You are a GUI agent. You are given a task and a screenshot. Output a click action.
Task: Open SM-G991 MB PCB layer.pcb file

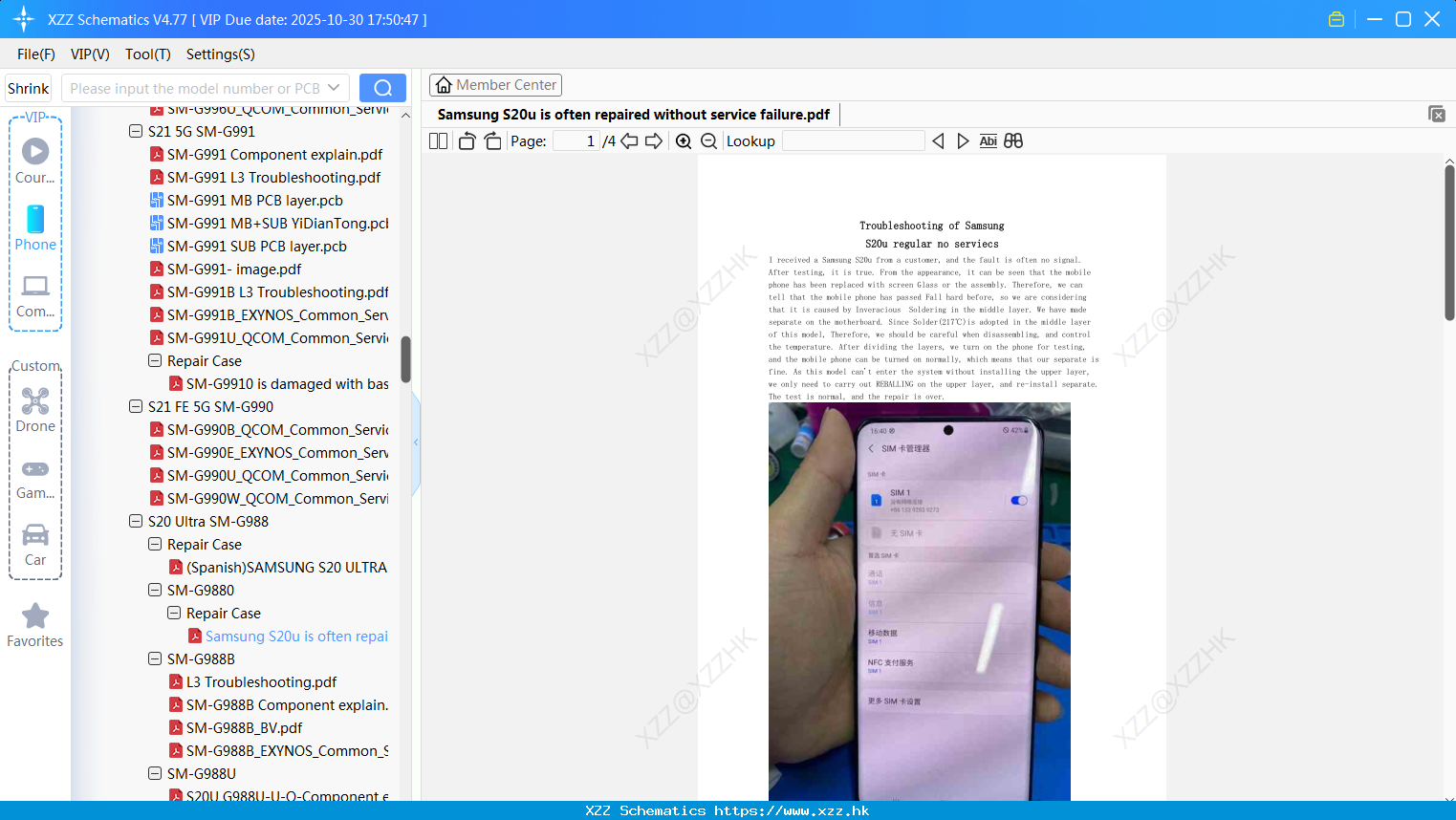[x=255, y=201]
